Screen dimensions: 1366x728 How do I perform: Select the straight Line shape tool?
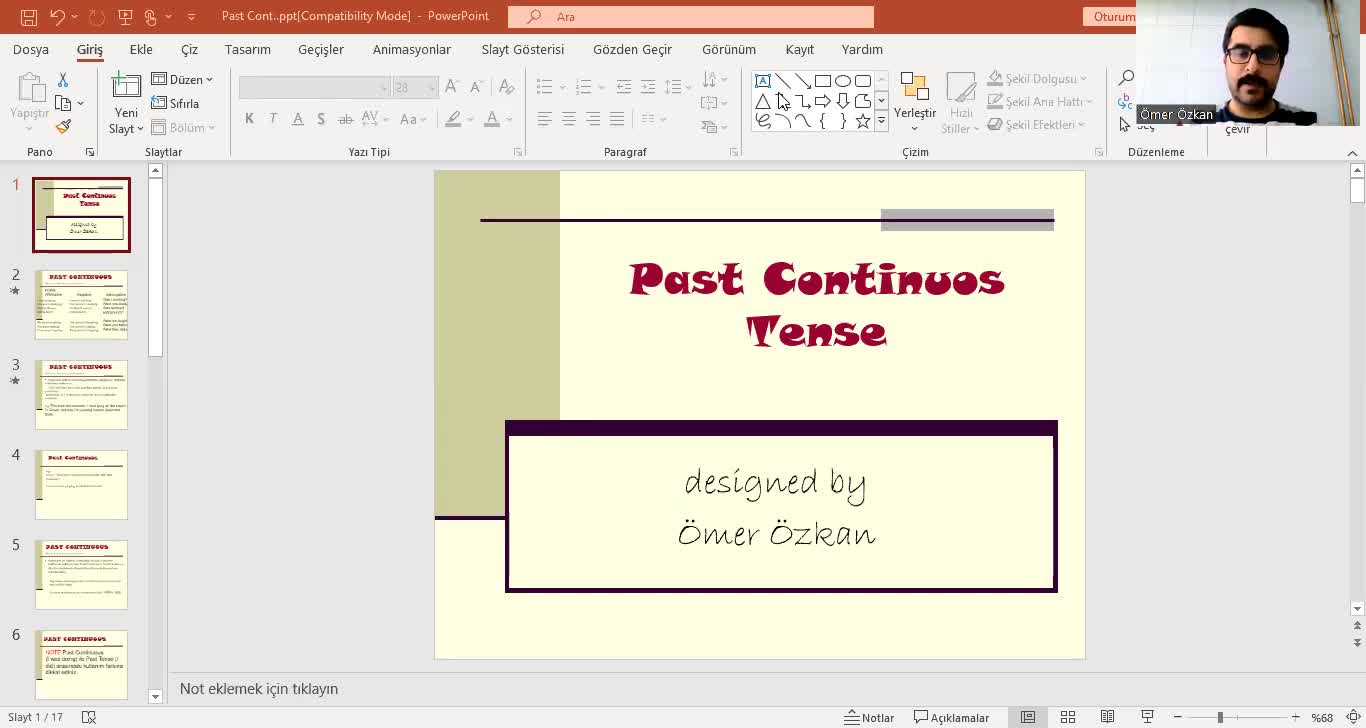(x=783, y=81)
